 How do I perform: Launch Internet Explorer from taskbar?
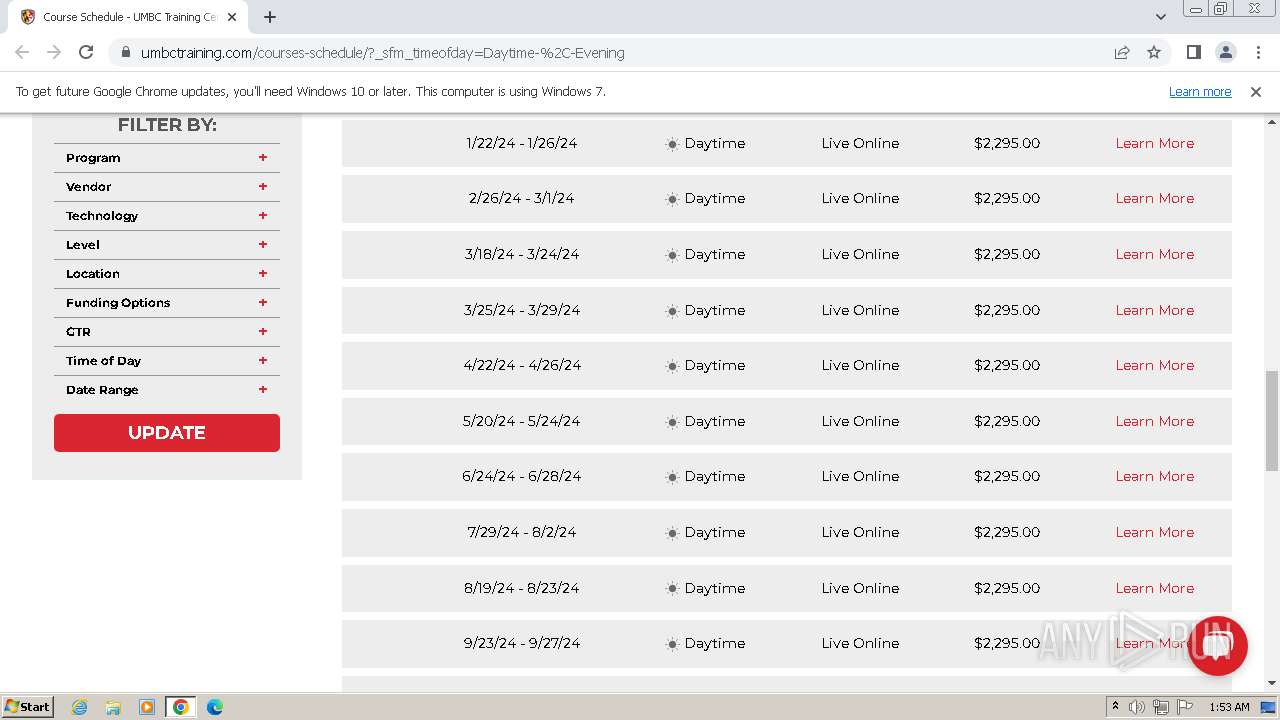80,707
